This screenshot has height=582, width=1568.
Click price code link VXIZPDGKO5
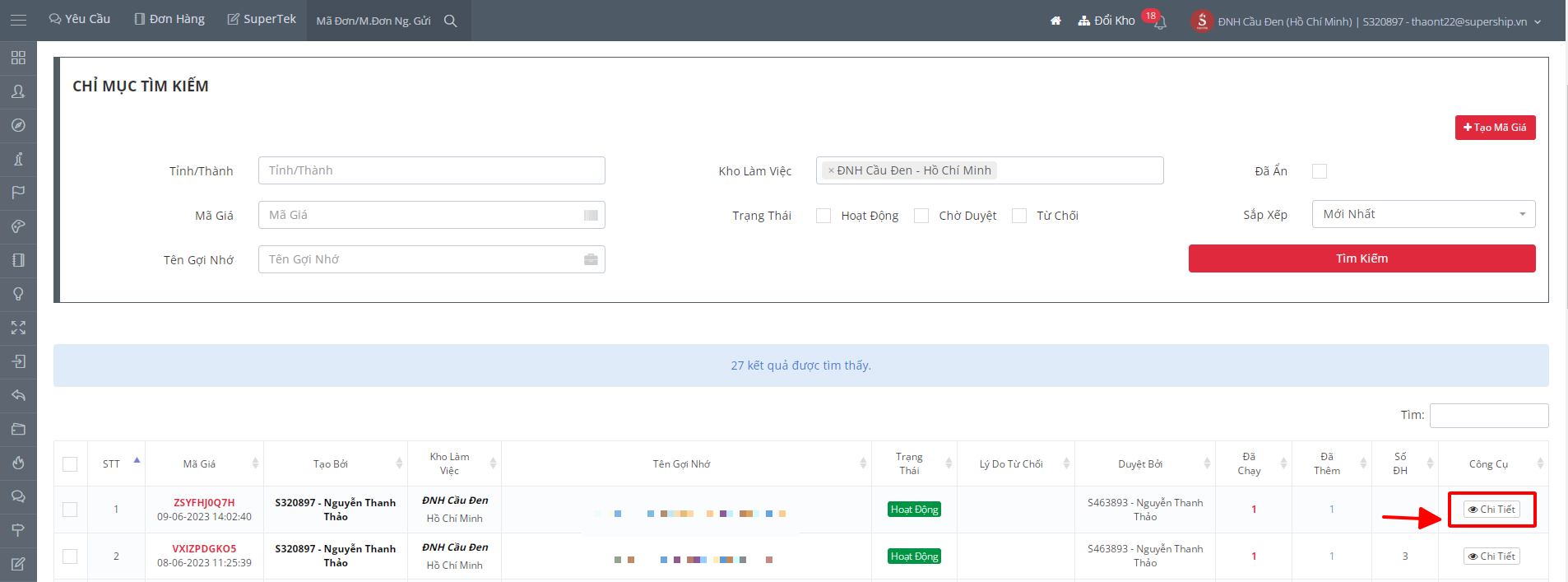click(204, 549)
